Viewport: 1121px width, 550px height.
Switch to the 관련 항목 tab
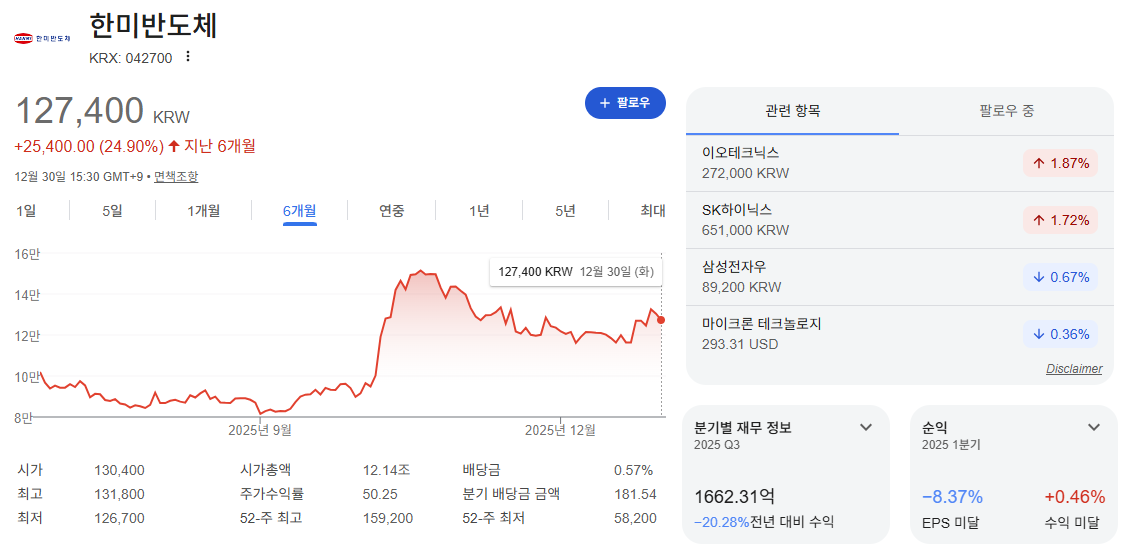click(x=792, y=111)
